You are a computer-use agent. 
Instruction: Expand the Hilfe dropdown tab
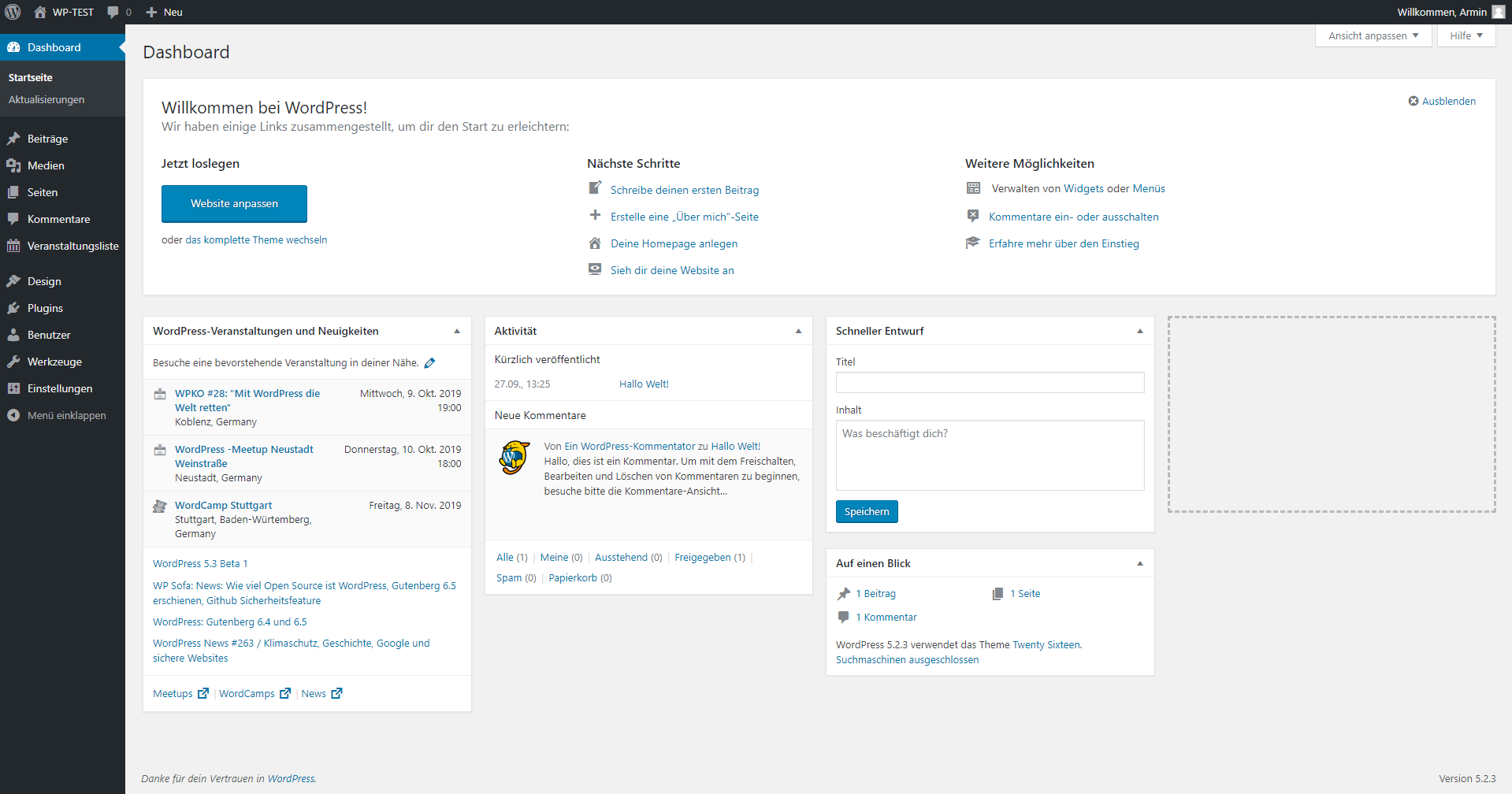pos(1466,35)
